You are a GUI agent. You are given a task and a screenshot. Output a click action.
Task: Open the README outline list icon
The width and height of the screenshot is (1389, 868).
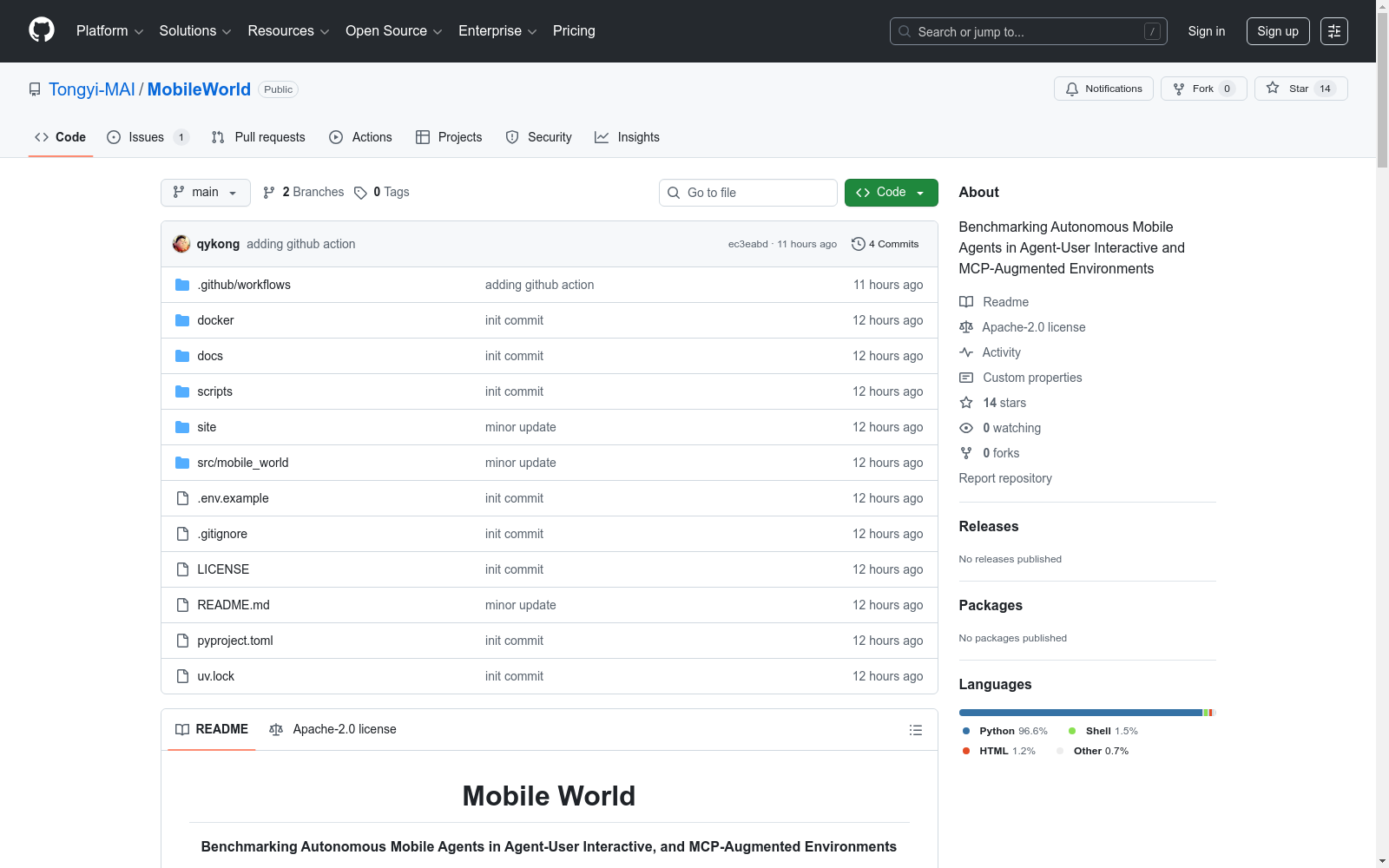(x=915, y=730)
